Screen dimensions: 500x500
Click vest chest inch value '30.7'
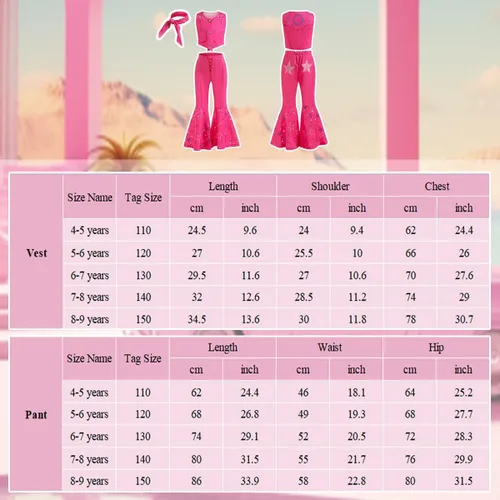click(x=464, y=319)
